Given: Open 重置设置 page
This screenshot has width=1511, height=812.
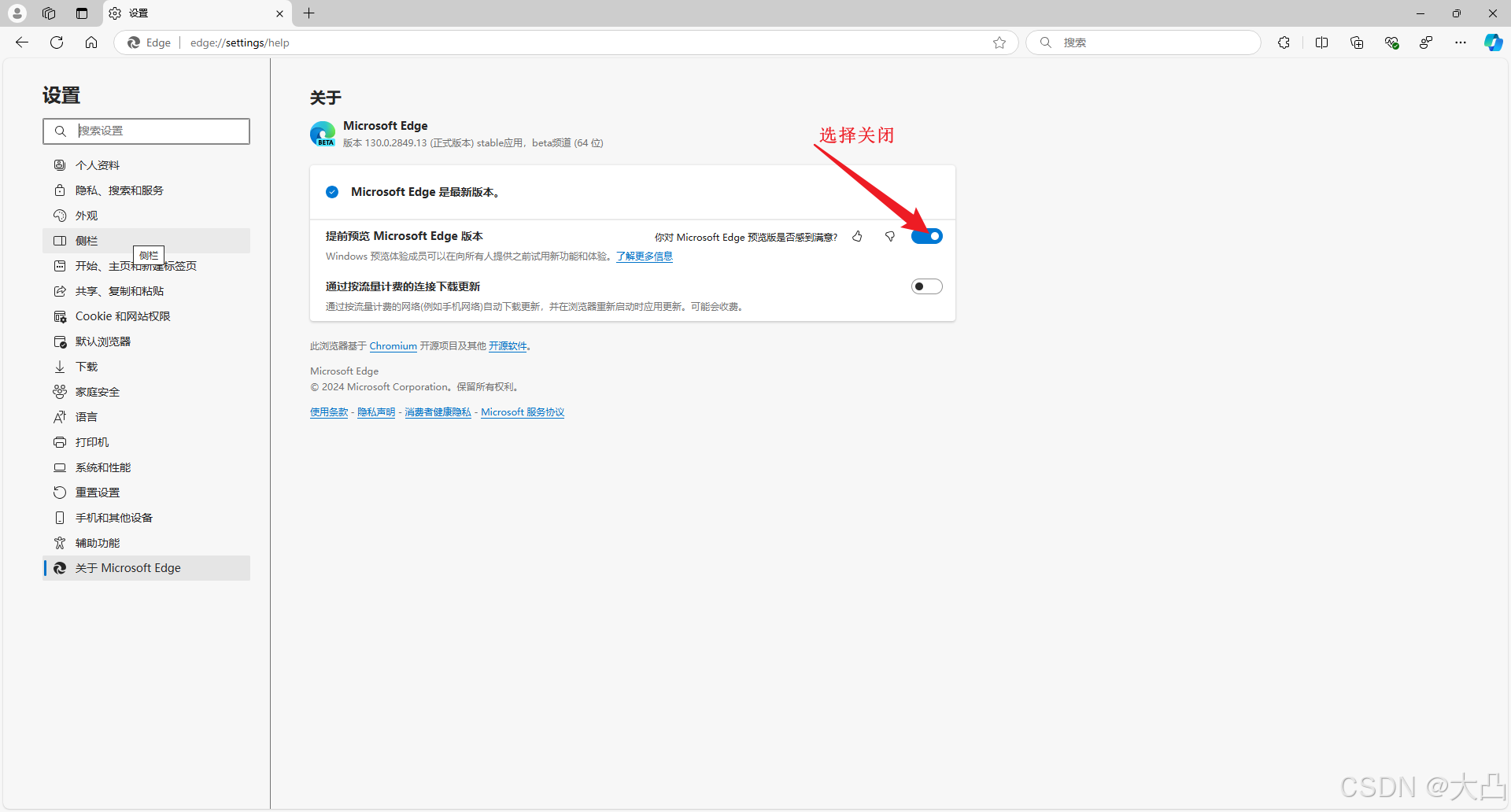Looking at the screenshot, I should tap(146, 493).
